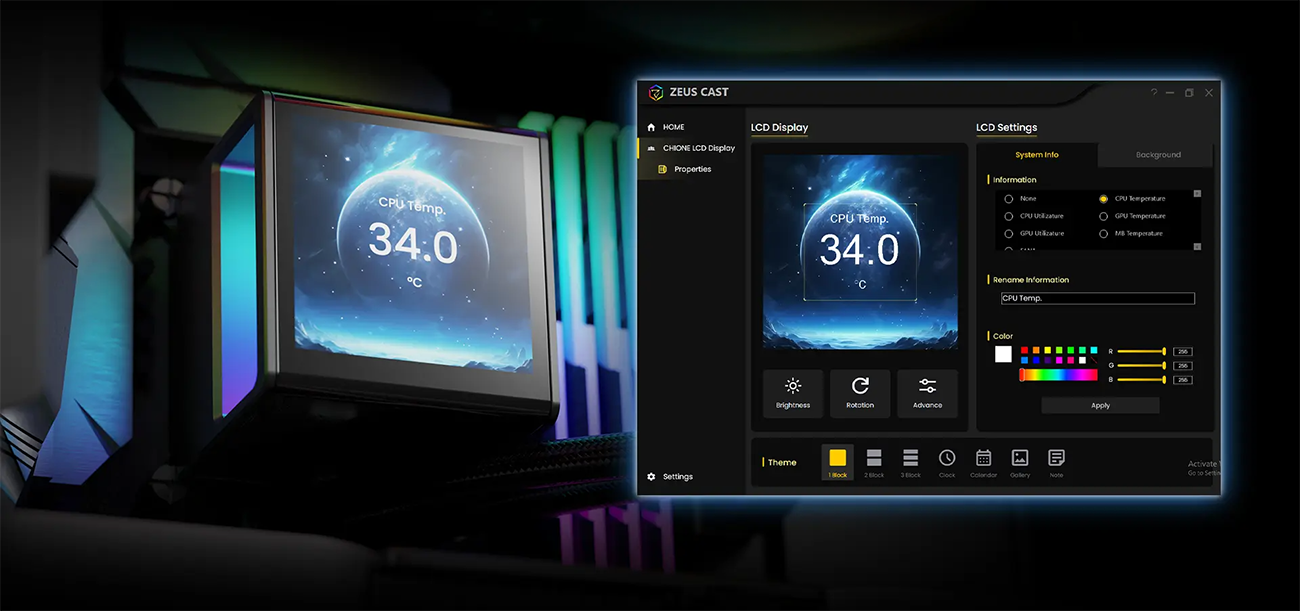This screenshot has width=1300, height=611.
Task: Choose the GPU Temperature radio option
Action: pos(1104,216)
